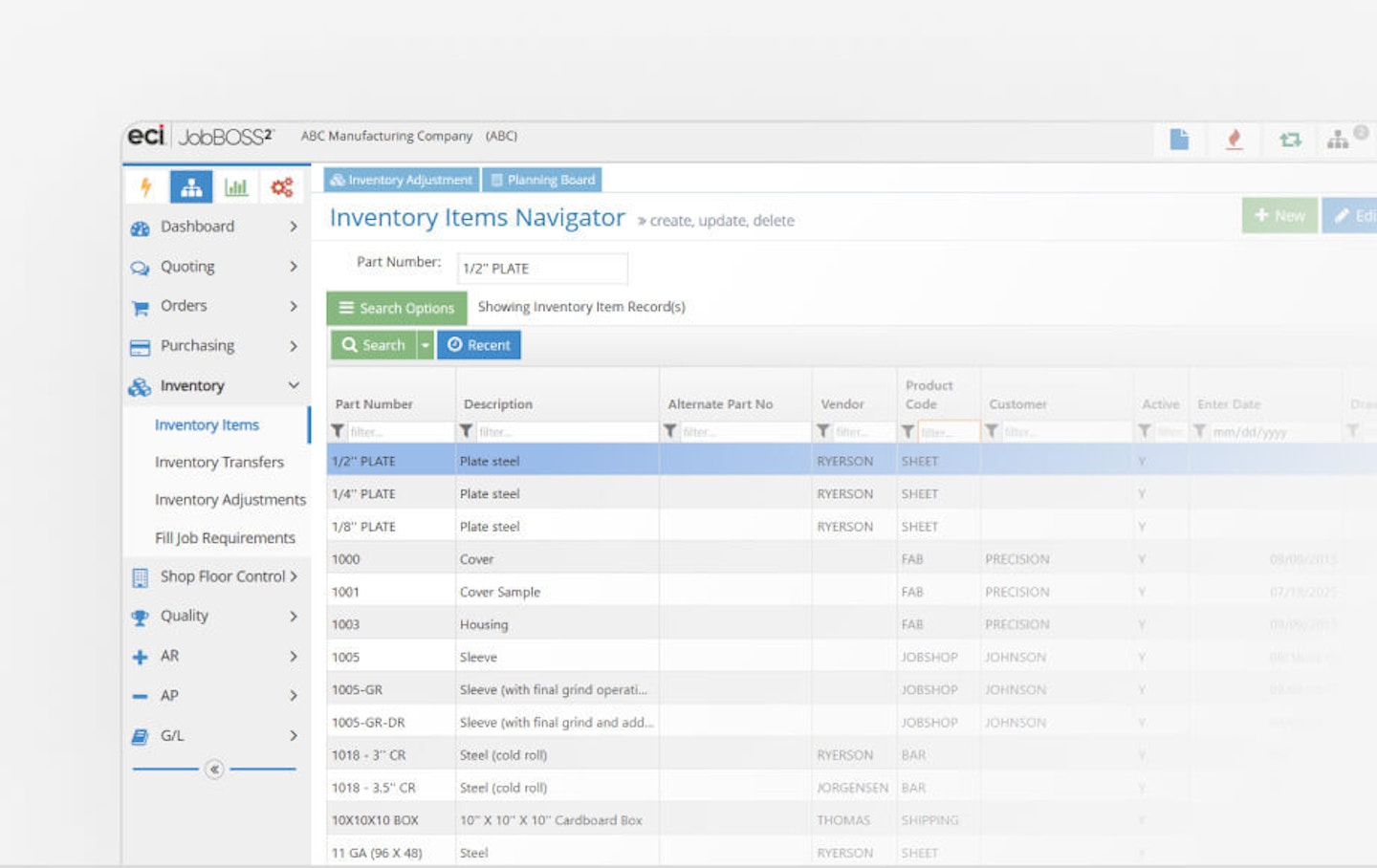Viewport: 1377px width, 868px height.
Task: Click the flame icon in top header
Action: tap(1235, 140)
